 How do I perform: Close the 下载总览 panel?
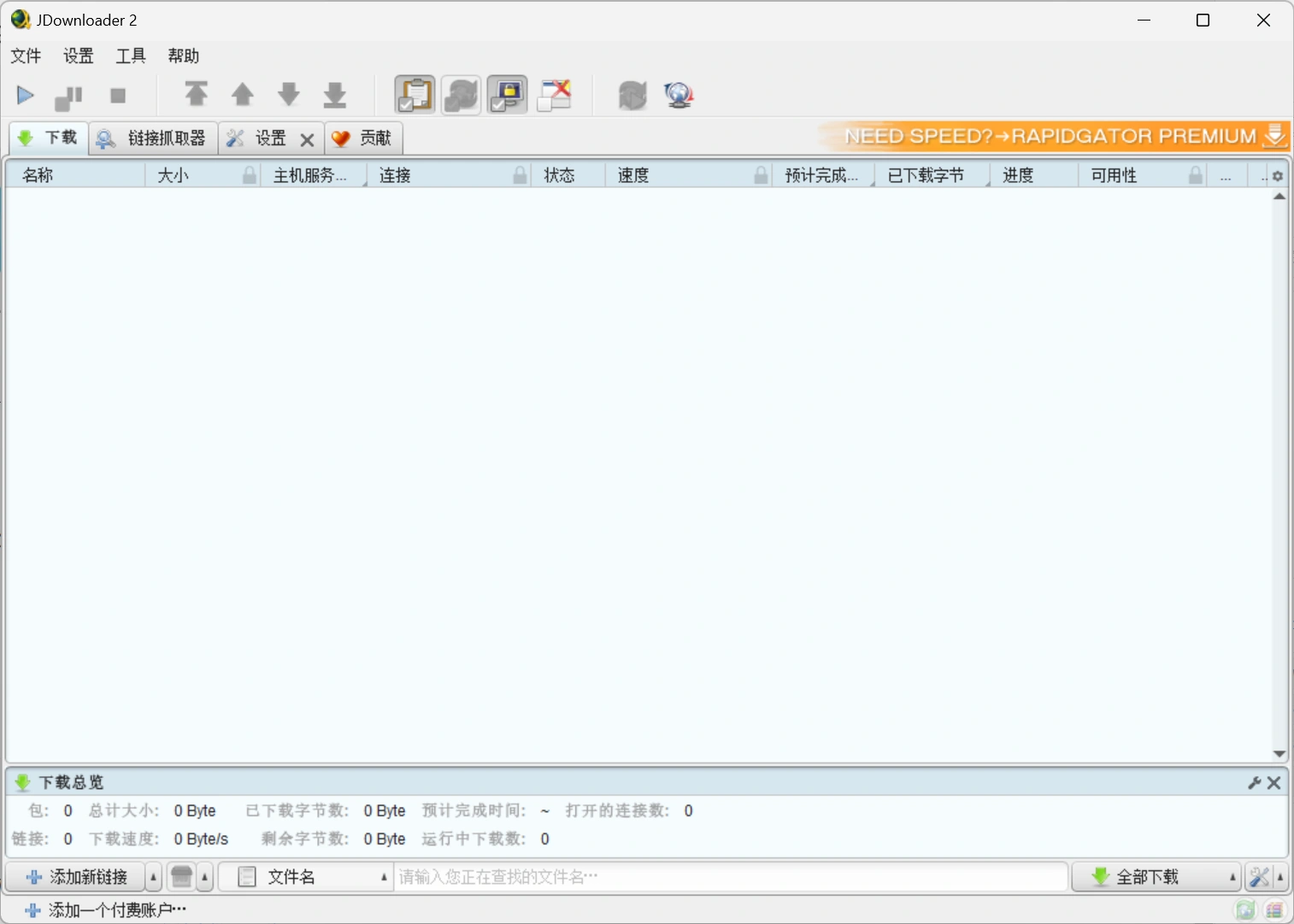click(x=1274, y=783)
